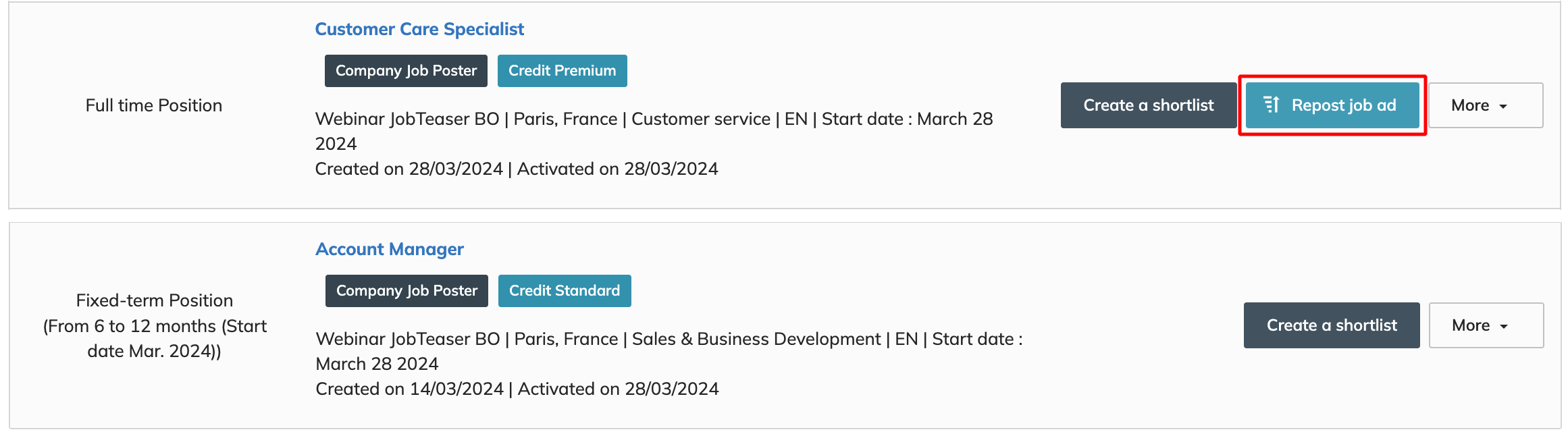Click Company Job Poster tag under Account Manager
This screenshot has height=434, width=1568.
[x=407, y=291]
